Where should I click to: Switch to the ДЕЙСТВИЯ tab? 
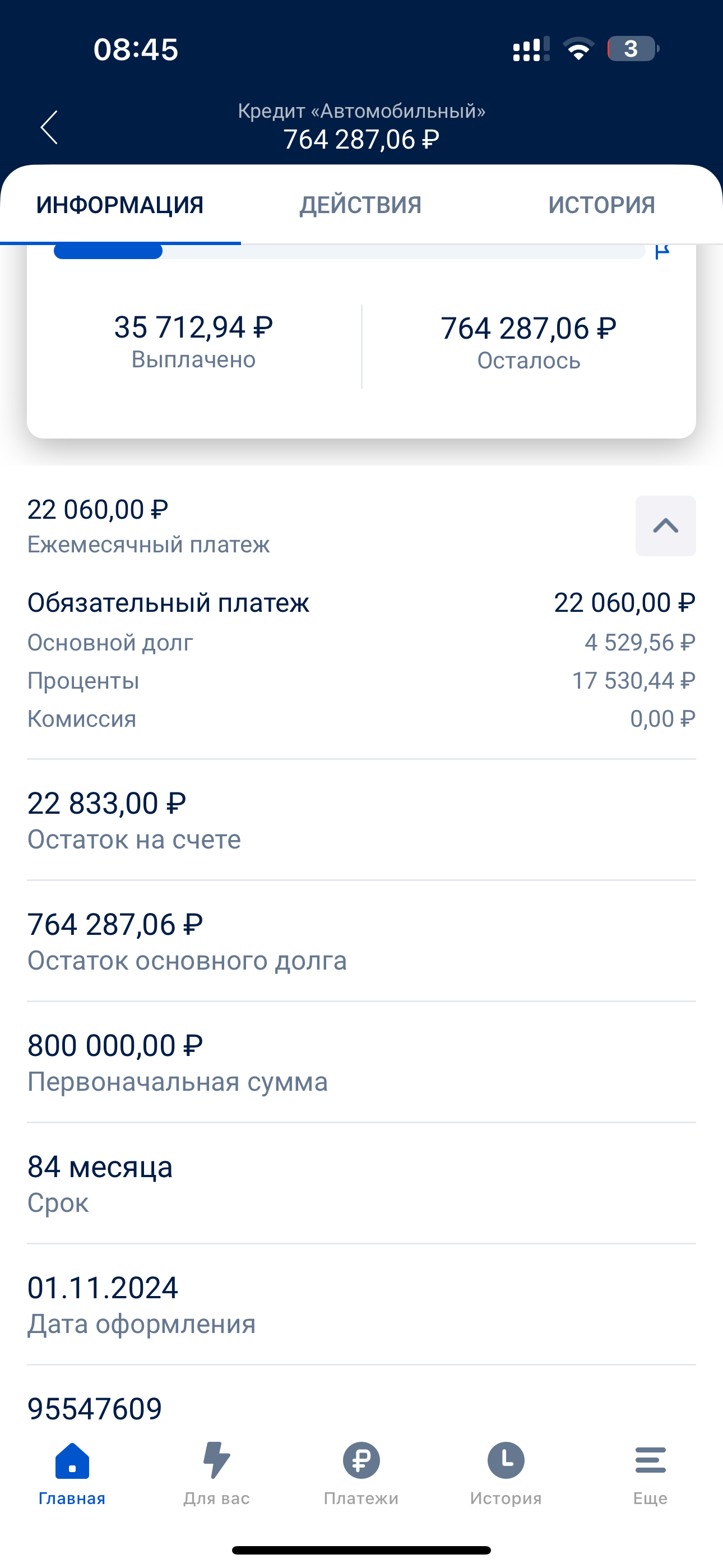360,205
